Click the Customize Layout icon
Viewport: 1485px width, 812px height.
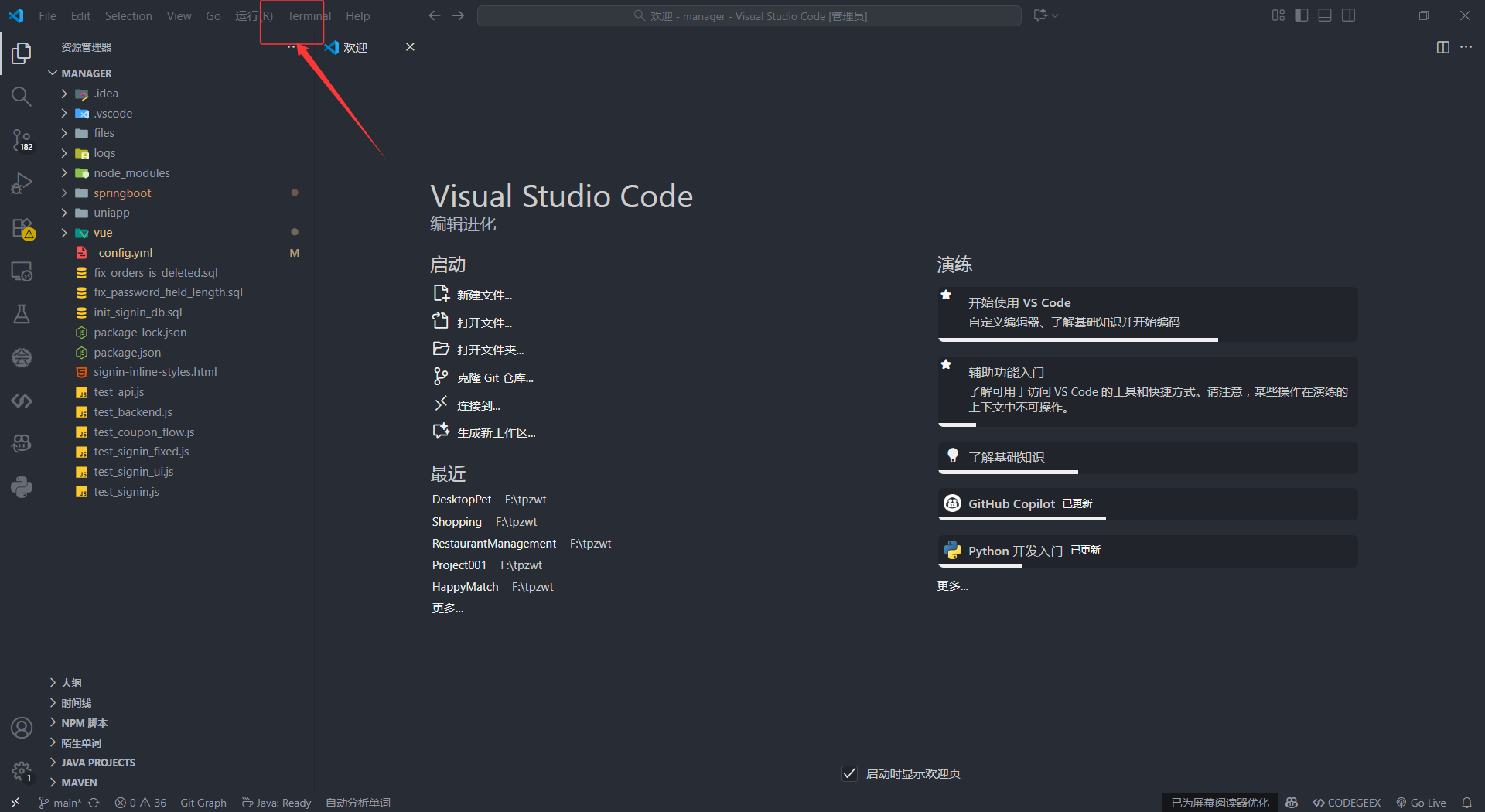(x=1278, y=15)
